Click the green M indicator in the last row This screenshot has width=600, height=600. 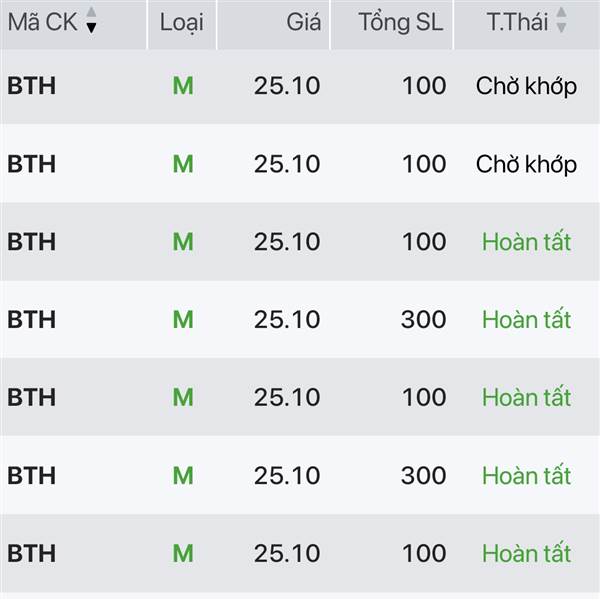182,553
